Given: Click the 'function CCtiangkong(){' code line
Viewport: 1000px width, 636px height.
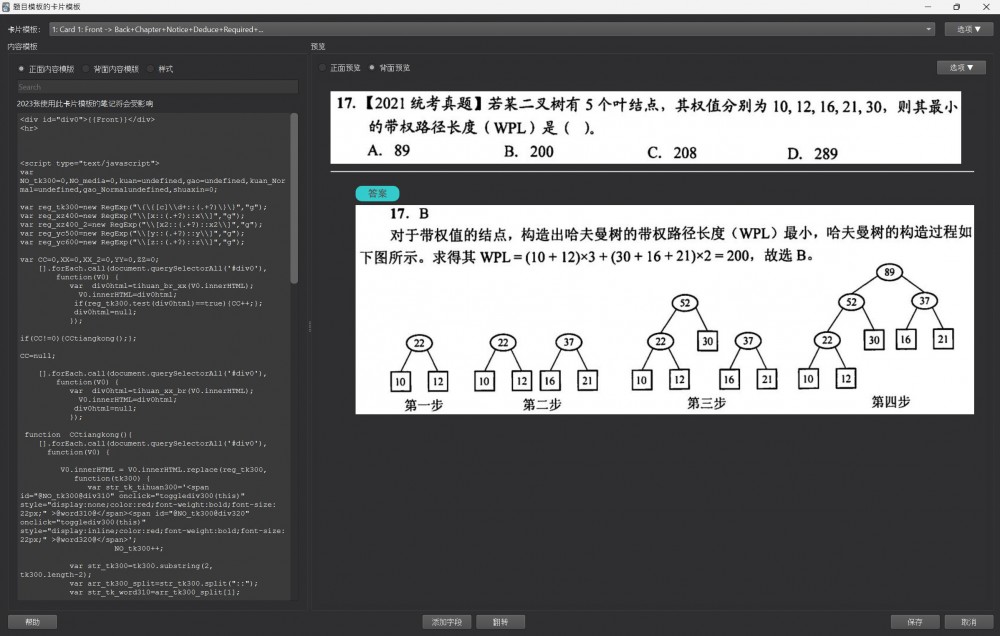Looking at the screenshot, I should point(78,434).
